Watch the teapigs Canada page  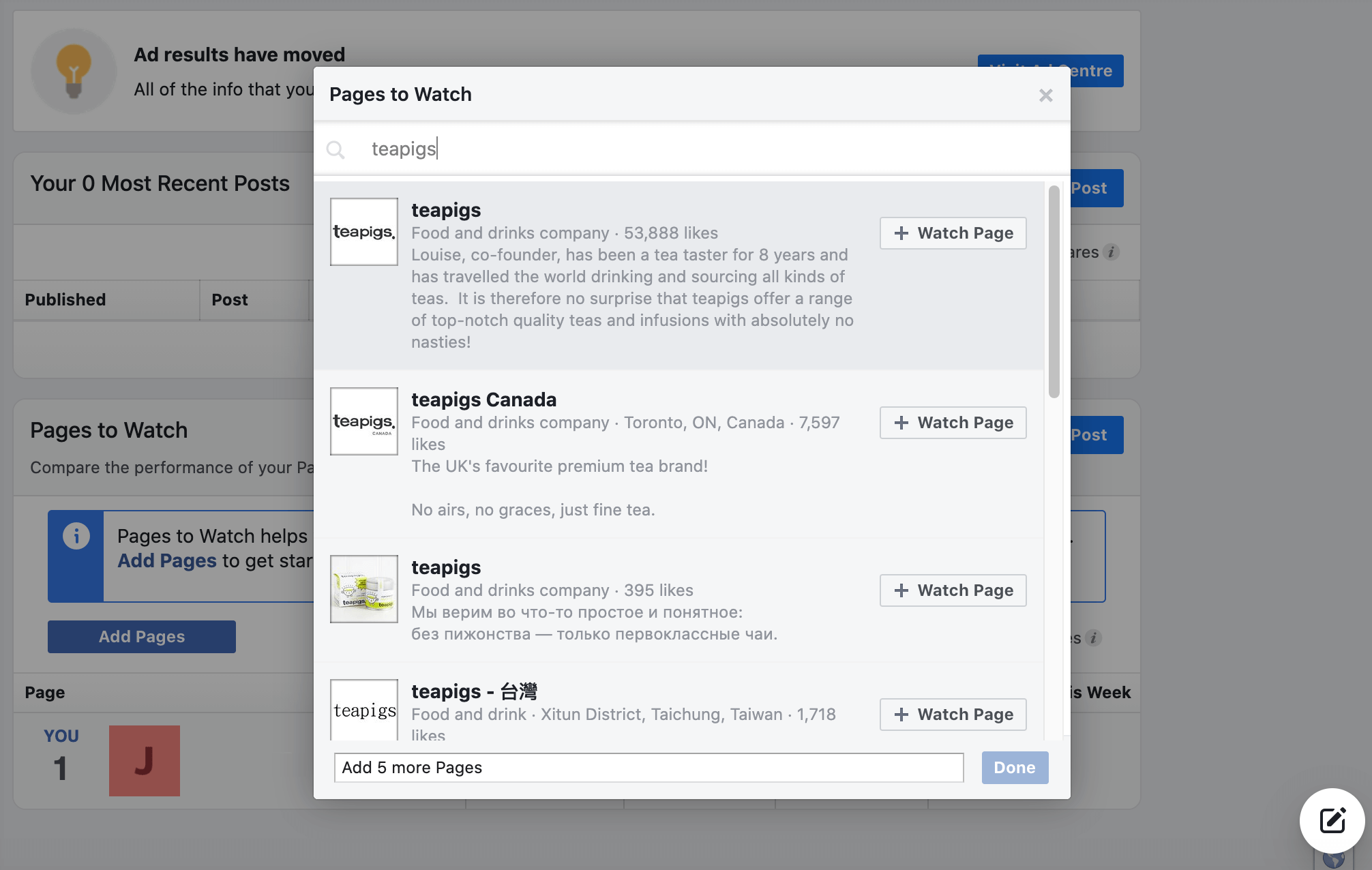(953, 423)
